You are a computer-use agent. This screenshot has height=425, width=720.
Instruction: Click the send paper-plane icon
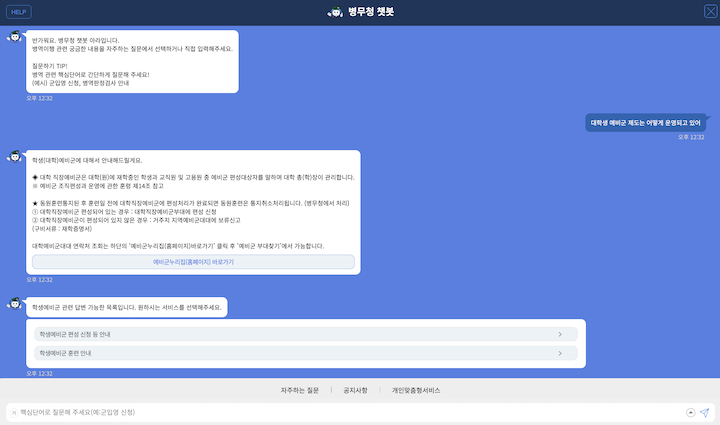click(704, 413)
